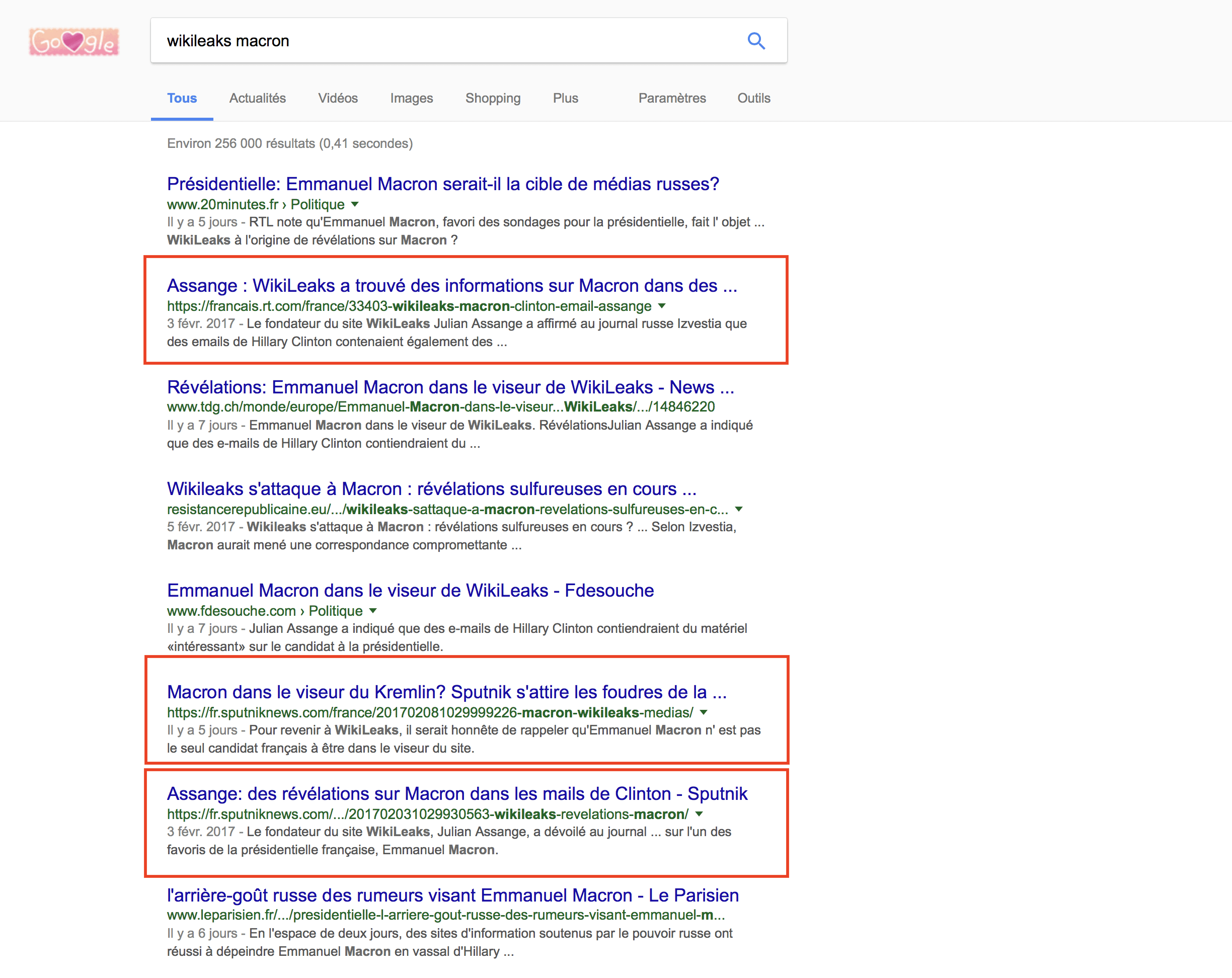The height and width of the screenshot is (978, 1232).
Task: Open 'Assange: des révélations sur Macron' Sputnik result
Action: pos(457,794)
